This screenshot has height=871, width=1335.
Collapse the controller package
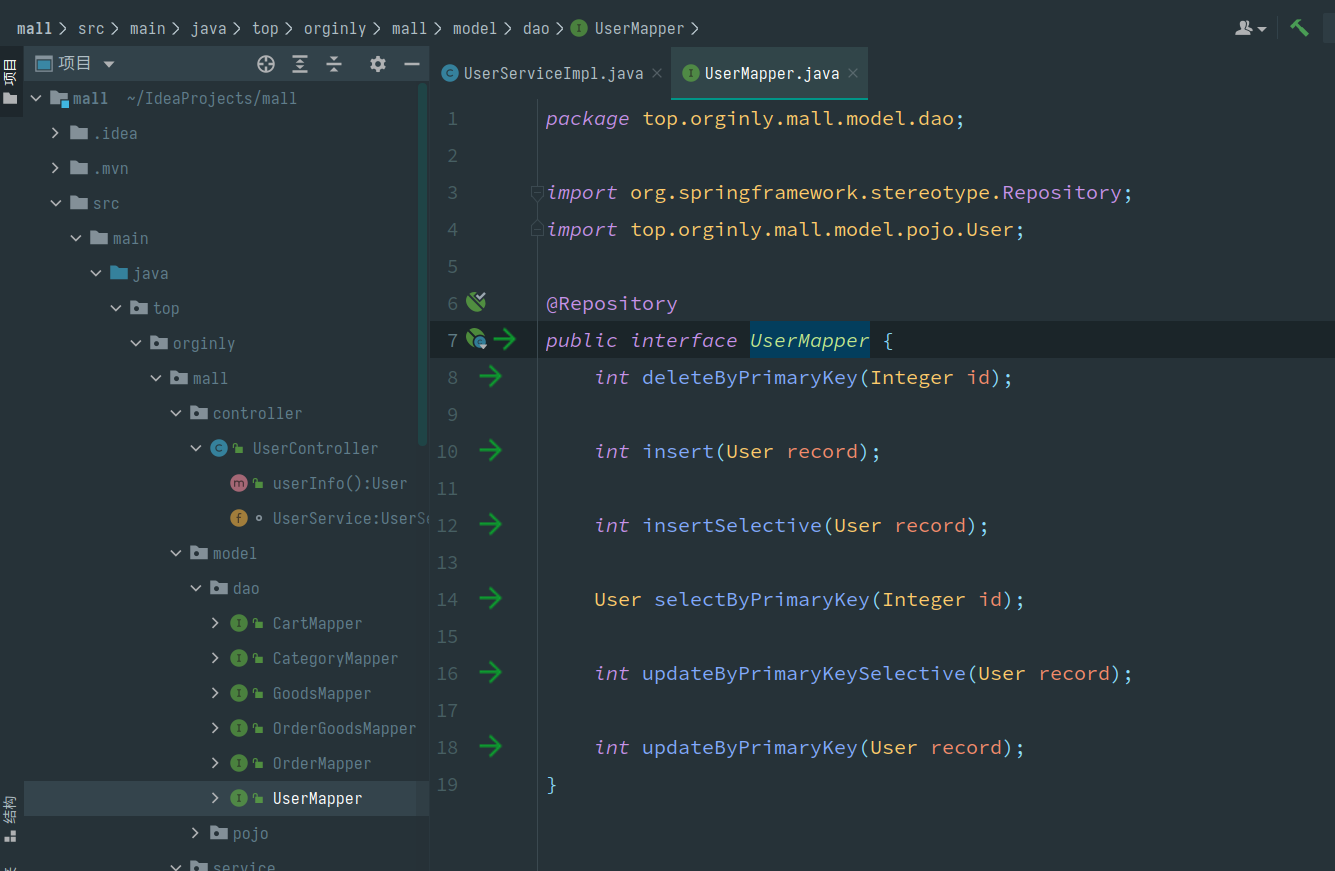point(176,413)
